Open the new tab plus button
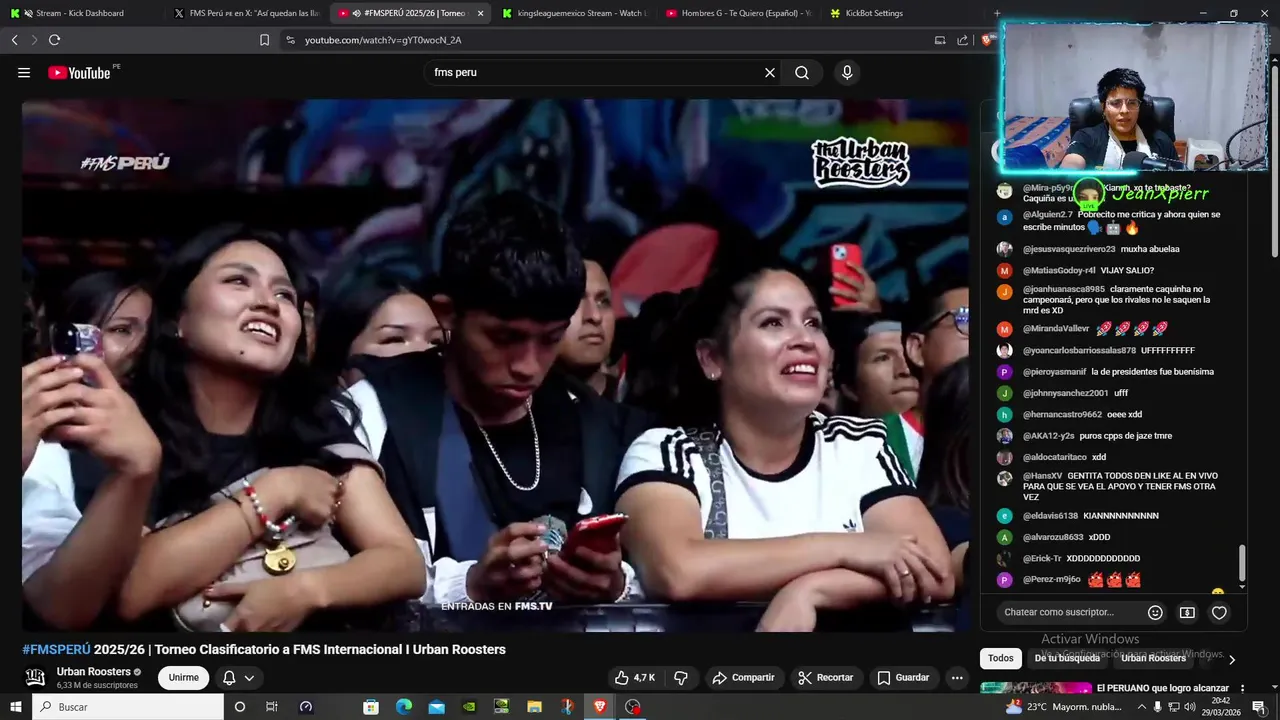Viewport: 1280px width, 720px height. (x=997, y=13)
